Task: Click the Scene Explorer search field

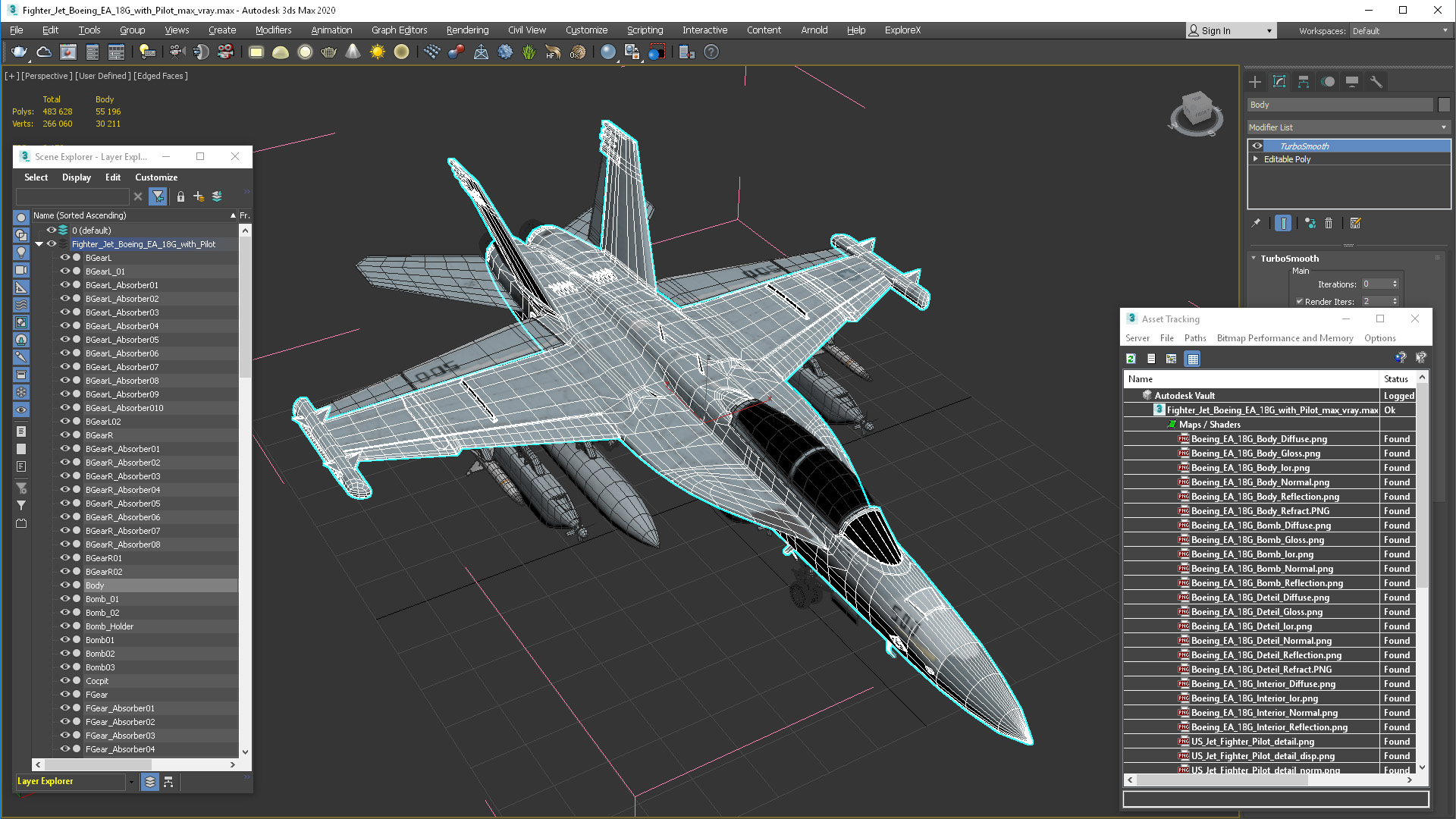Action: pos(73,196)
